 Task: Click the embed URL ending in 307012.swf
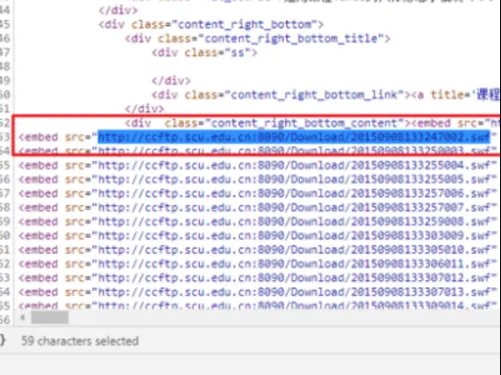click(x=295, y=278)
